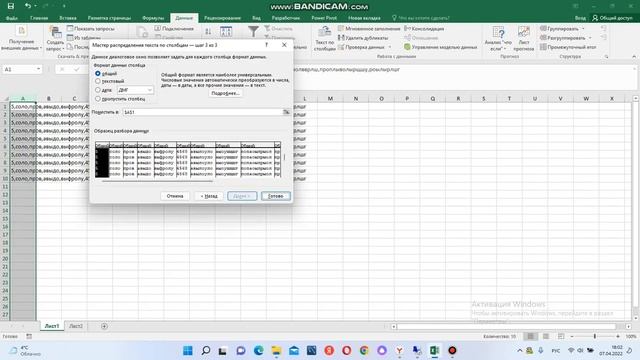Click the sort A to Z icon
This screenshot has height=360, width=640.
[208, 31]
